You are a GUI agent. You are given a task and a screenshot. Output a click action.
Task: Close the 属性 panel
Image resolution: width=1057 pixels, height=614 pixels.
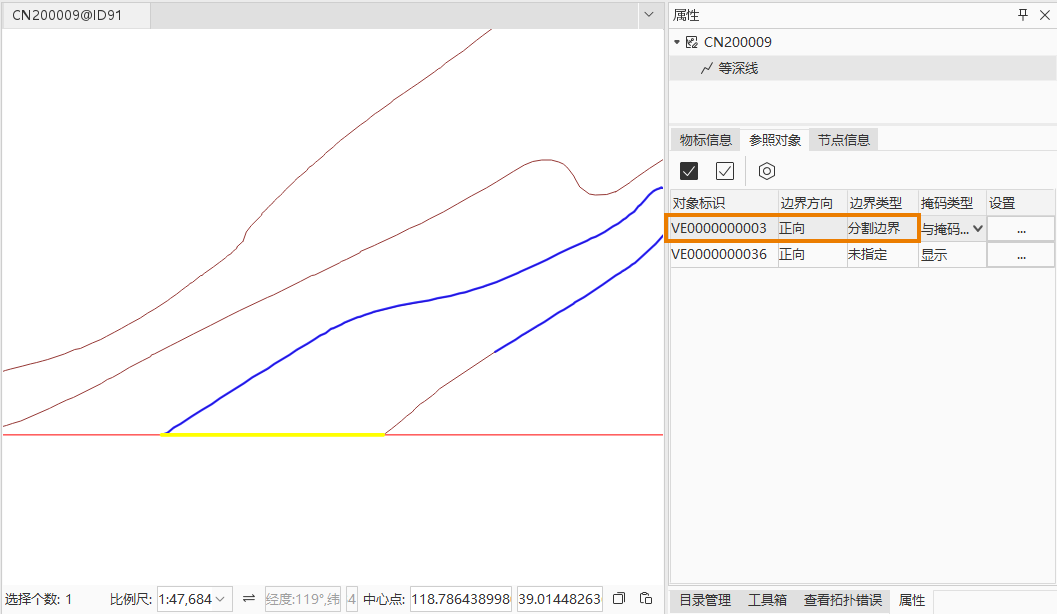click(1043, 15)
